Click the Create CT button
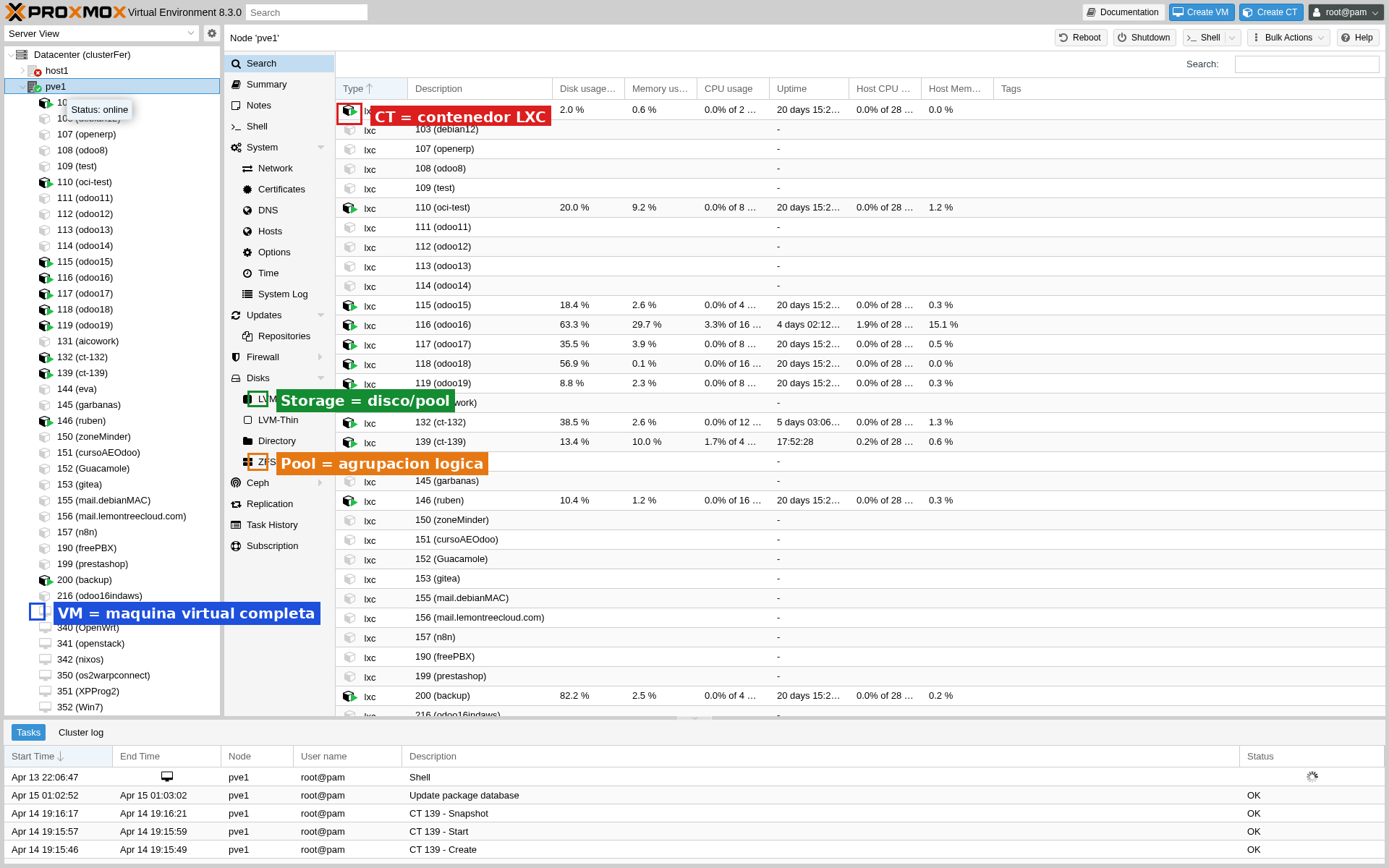 tap(1270, 12)
